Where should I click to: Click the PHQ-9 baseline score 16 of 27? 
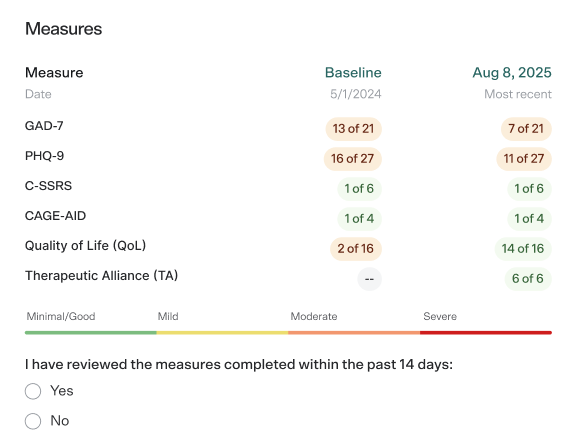pos(353,159)
